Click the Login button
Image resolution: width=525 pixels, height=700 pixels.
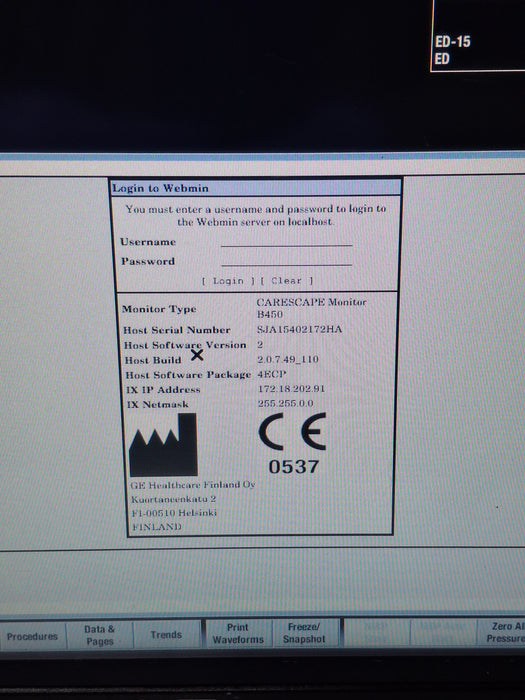[x=228, y=281]
